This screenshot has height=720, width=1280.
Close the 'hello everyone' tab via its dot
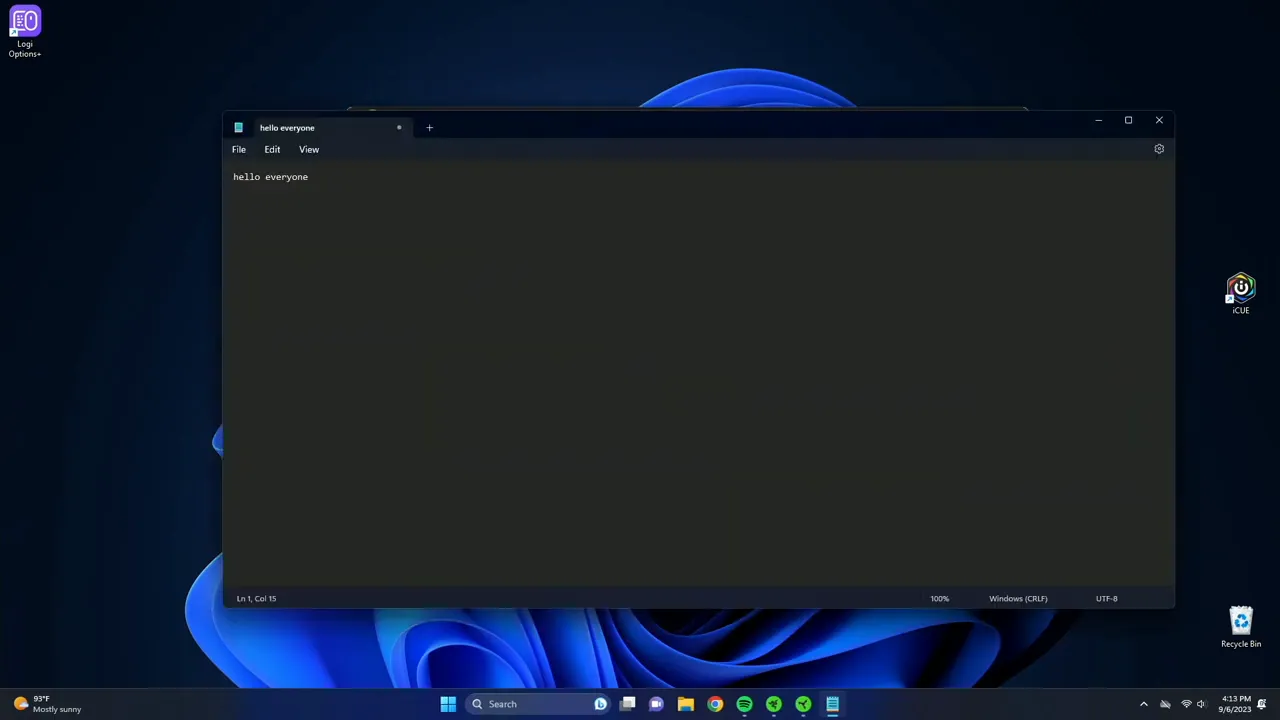coord(399,128)
